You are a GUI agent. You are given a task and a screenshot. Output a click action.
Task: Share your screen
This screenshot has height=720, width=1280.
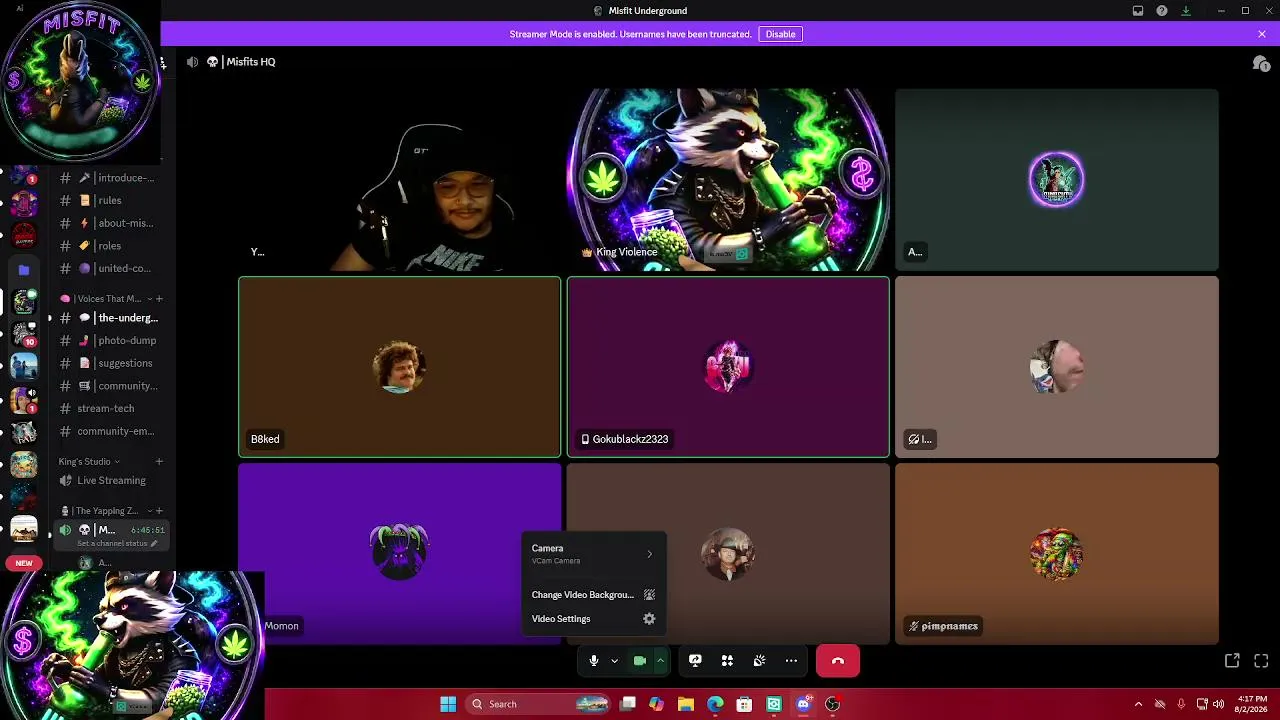pos(695,661)
